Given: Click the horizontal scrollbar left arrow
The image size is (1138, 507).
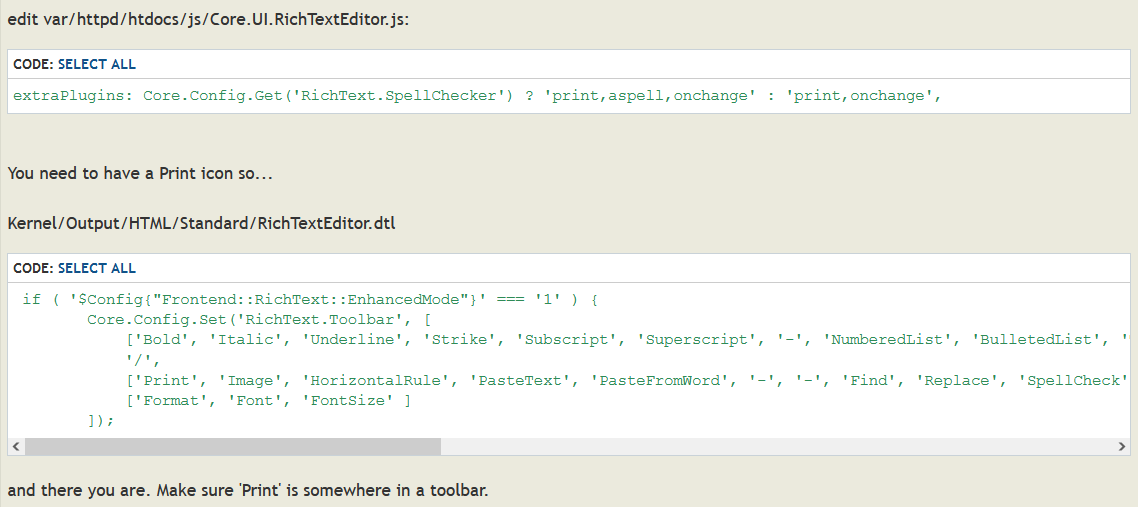Looking at the screenshot, I should (x=15, y=446).
